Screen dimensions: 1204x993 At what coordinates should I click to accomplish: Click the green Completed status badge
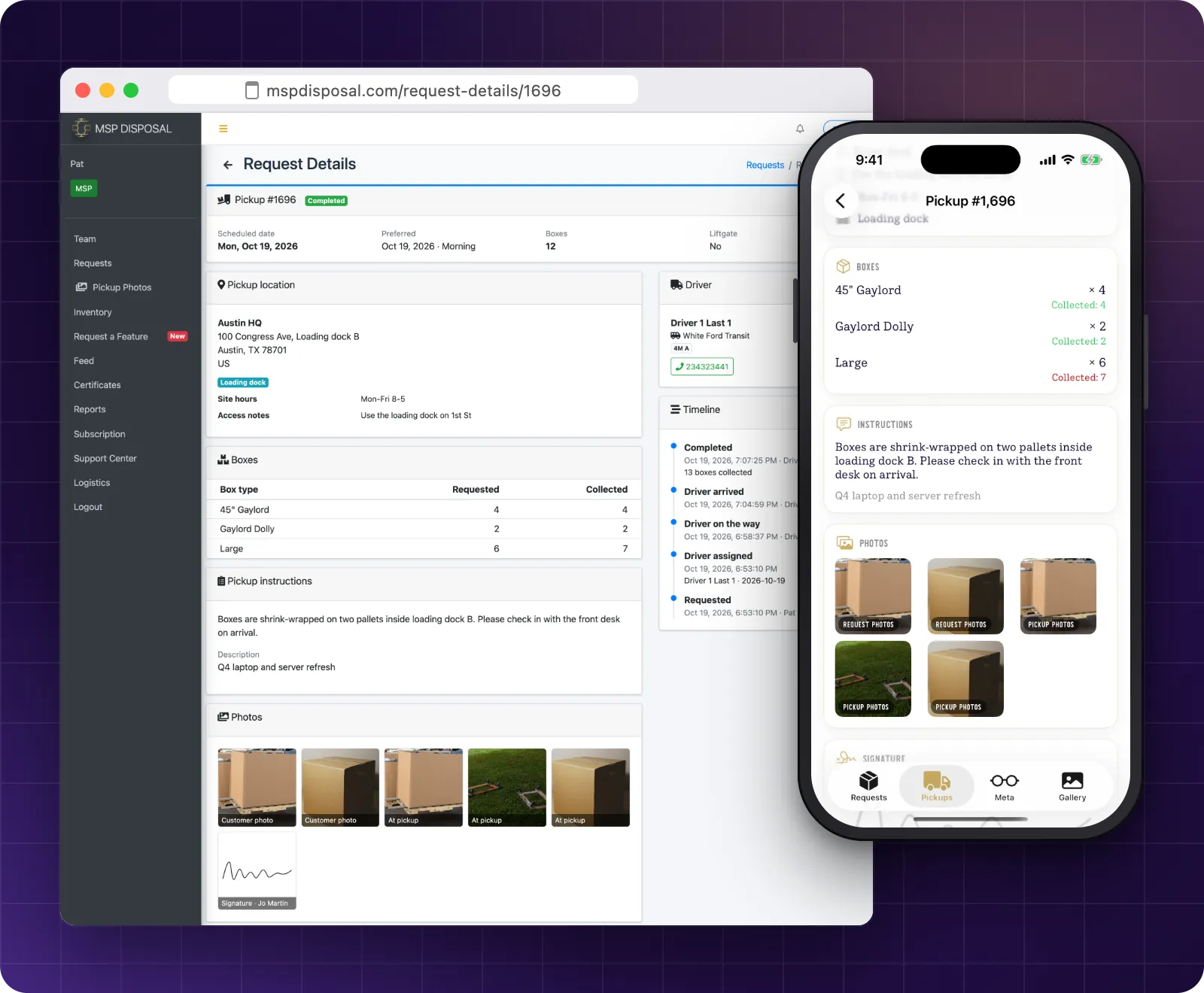pos(327,201)
